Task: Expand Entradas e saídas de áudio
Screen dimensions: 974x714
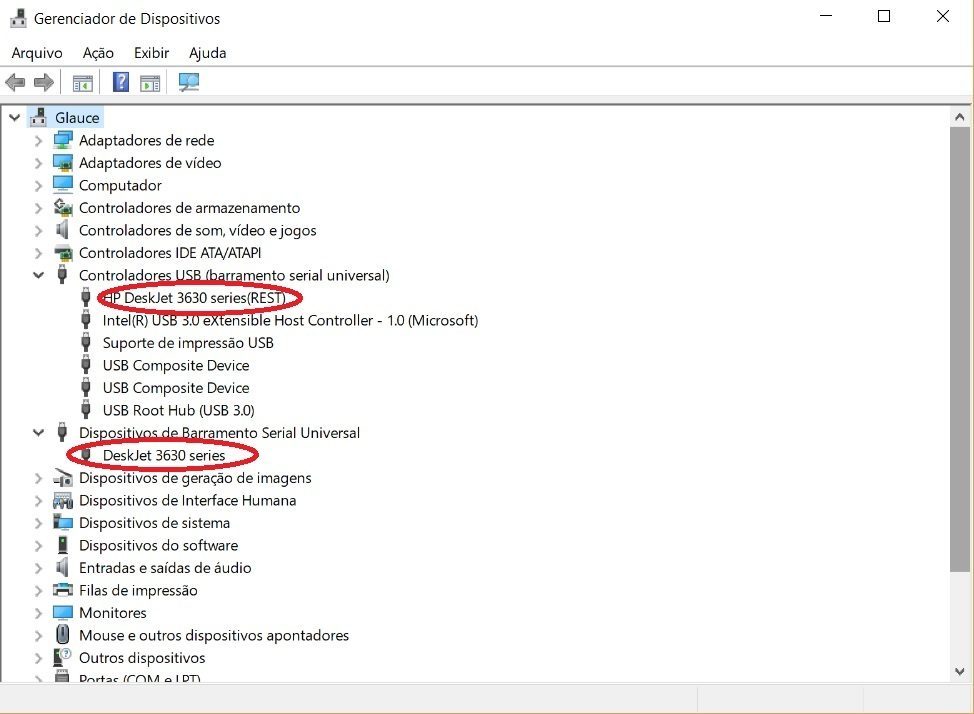Action: 38,568
